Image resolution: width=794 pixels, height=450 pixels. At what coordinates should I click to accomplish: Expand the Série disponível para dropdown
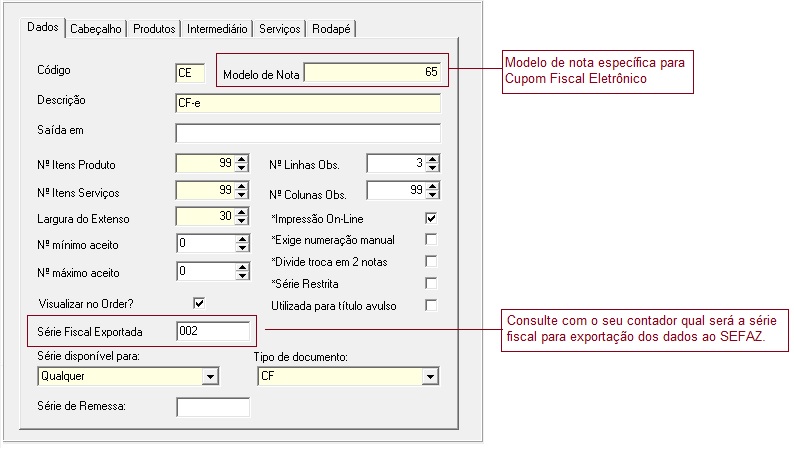tap(210, 376)
